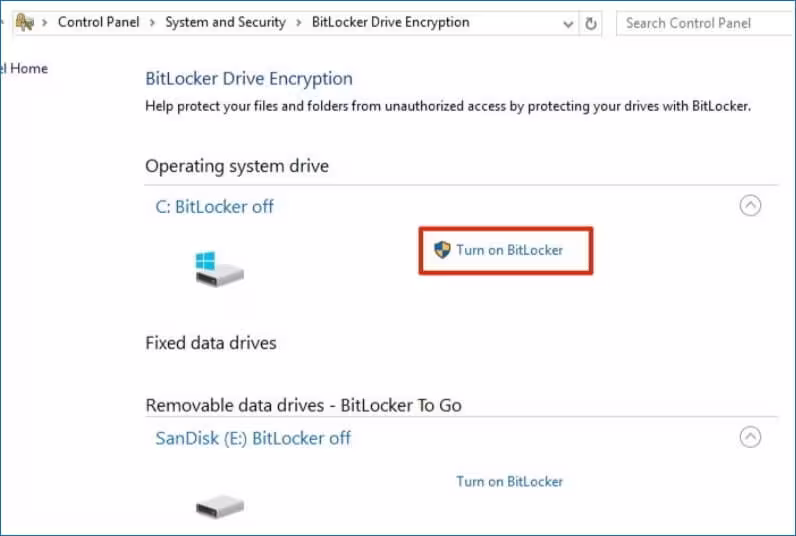Open Control Panel Home link
796x536 pixels.
(24, 68)
